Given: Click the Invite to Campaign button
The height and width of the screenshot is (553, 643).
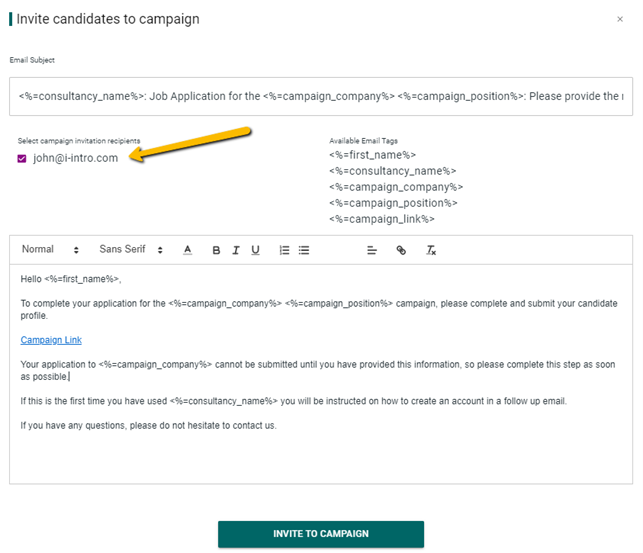Looking at the screenshot, I should click(x=321, y=534).
